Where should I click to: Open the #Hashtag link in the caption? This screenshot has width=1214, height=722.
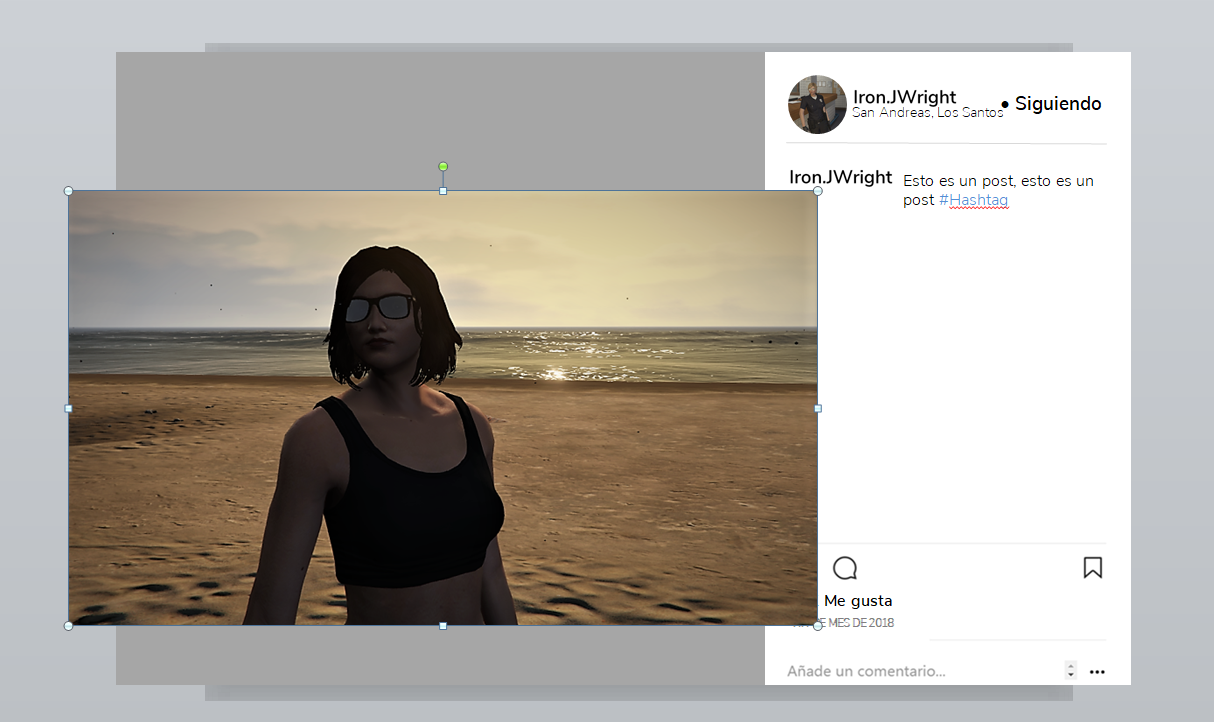973,200
